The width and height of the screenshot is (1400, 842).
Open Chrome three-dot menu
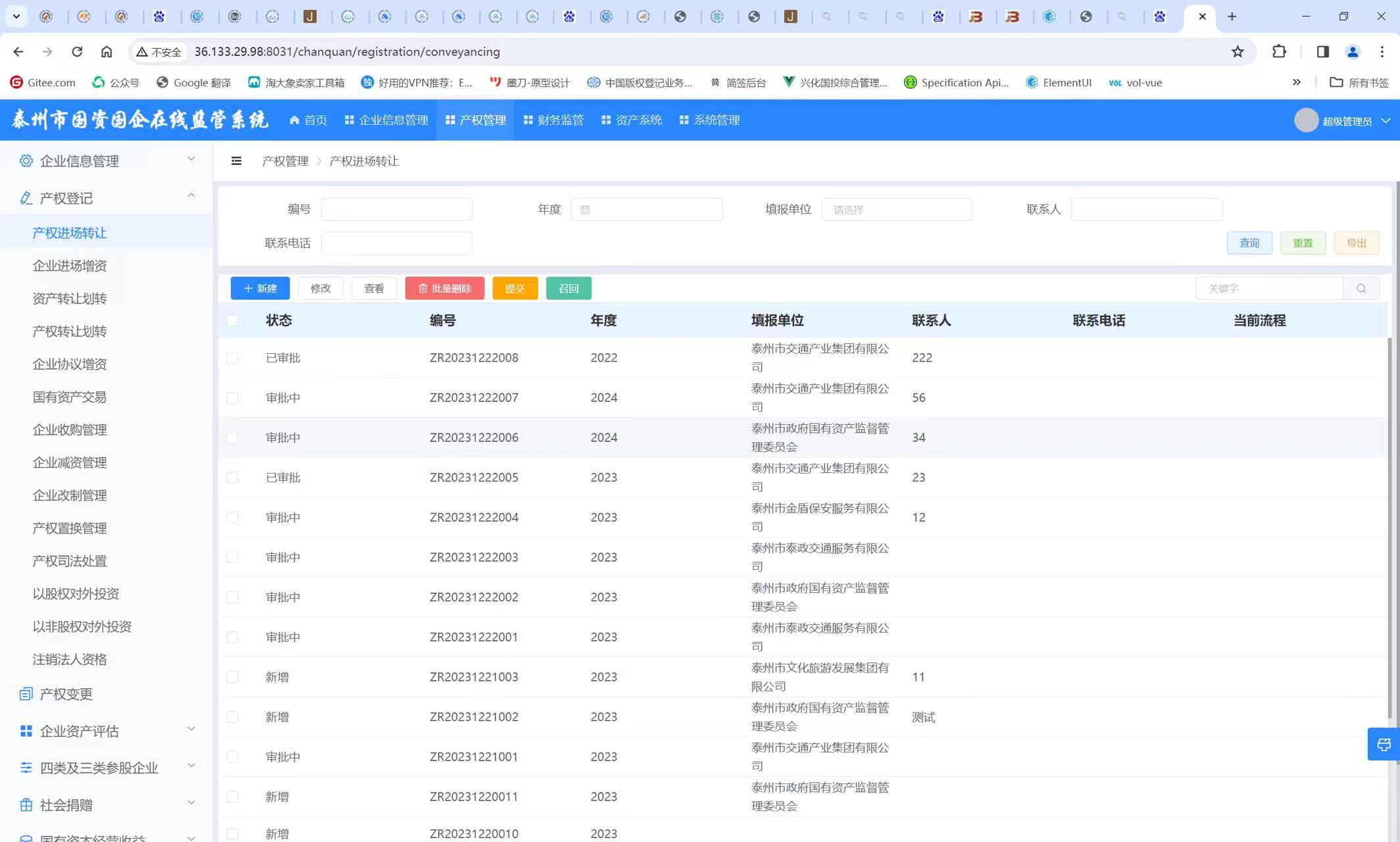coord(1382,51)
